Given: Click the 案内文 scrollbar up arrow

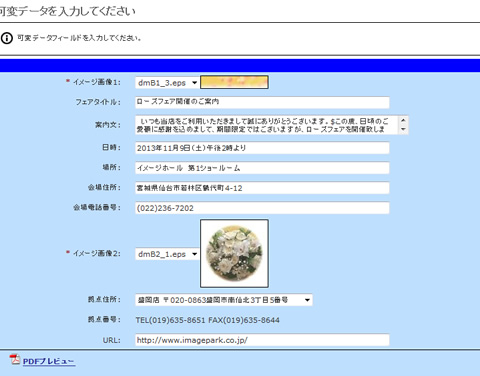Looking at the screenshot, I should click(403, 120).
